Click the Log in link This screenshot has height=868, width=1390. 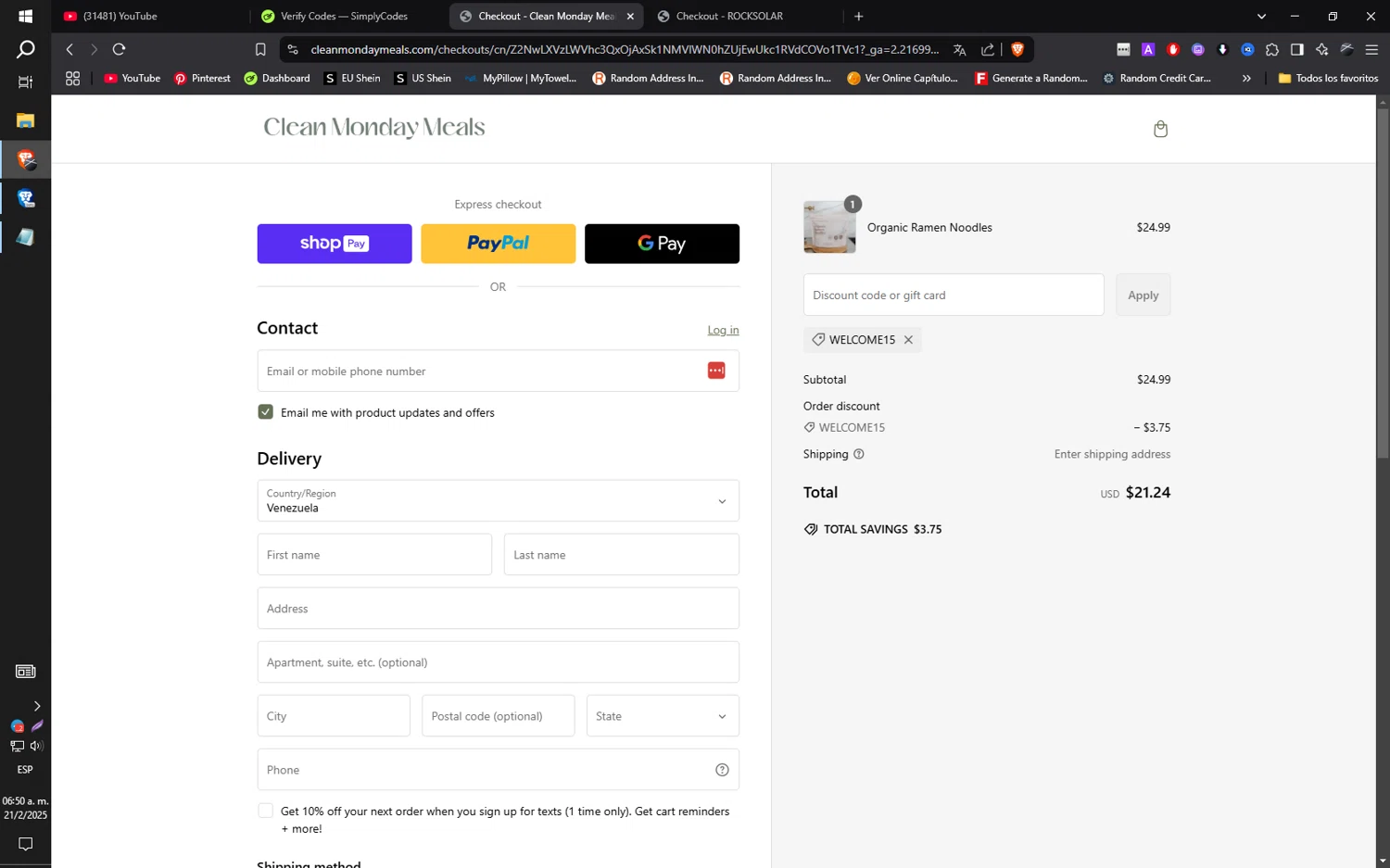coord(723,331)
